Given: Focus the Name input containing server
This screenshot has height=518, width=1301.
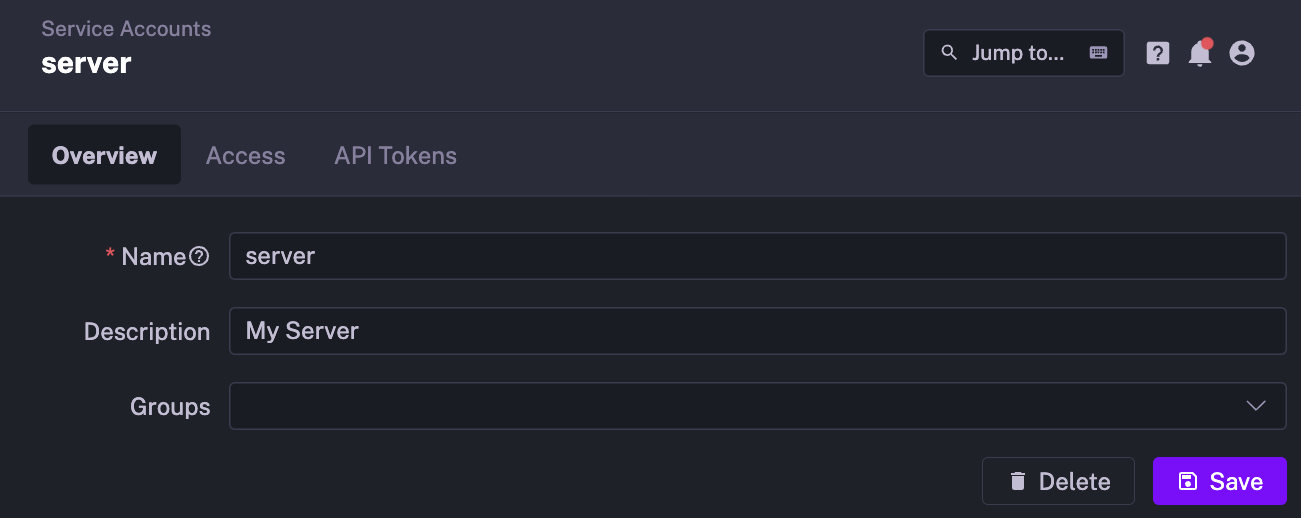Looking at the screenshot, I should [x=756, y=256].
